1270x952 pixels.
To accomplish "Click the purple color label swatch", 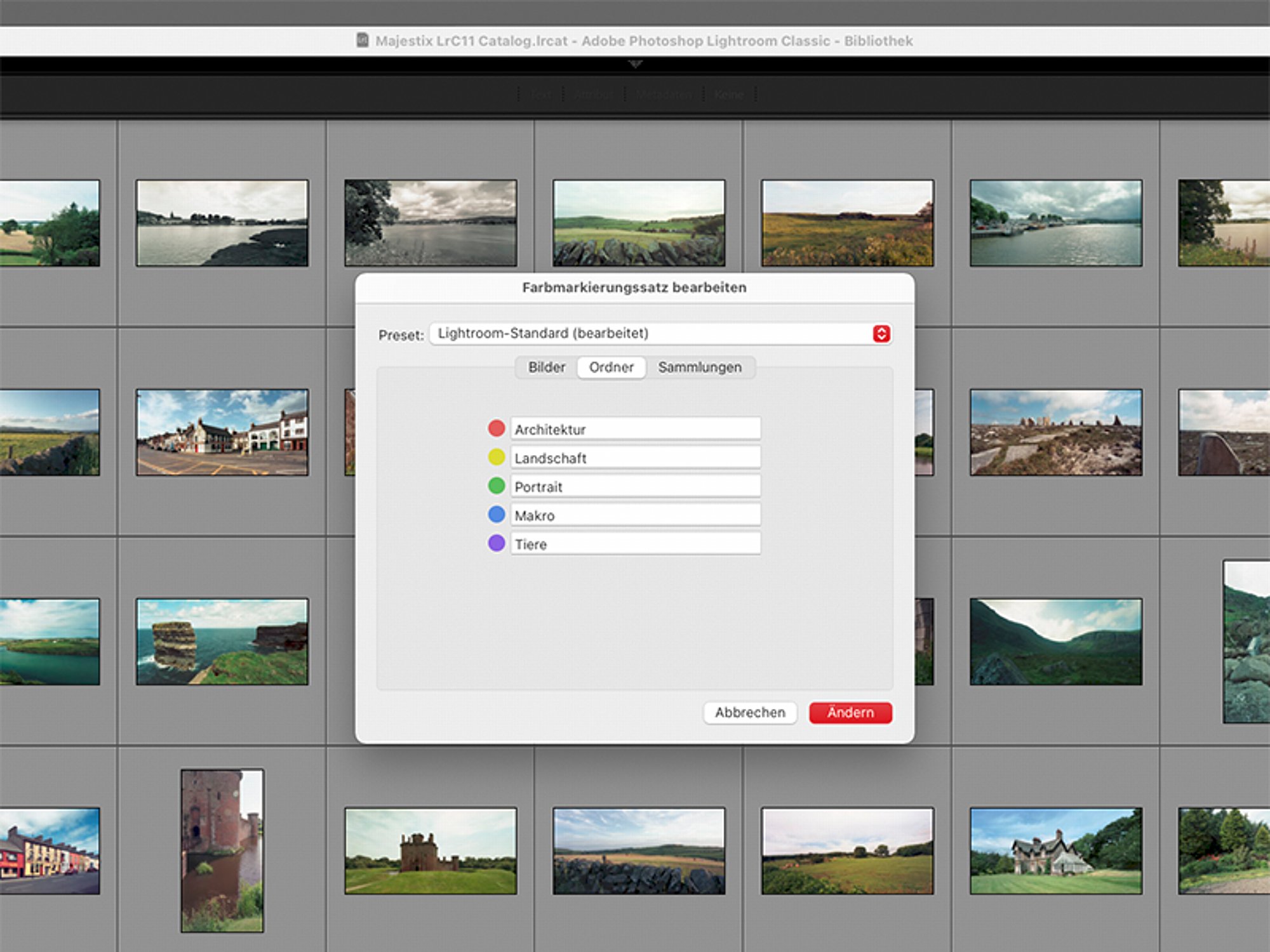I will click(497, 543).
